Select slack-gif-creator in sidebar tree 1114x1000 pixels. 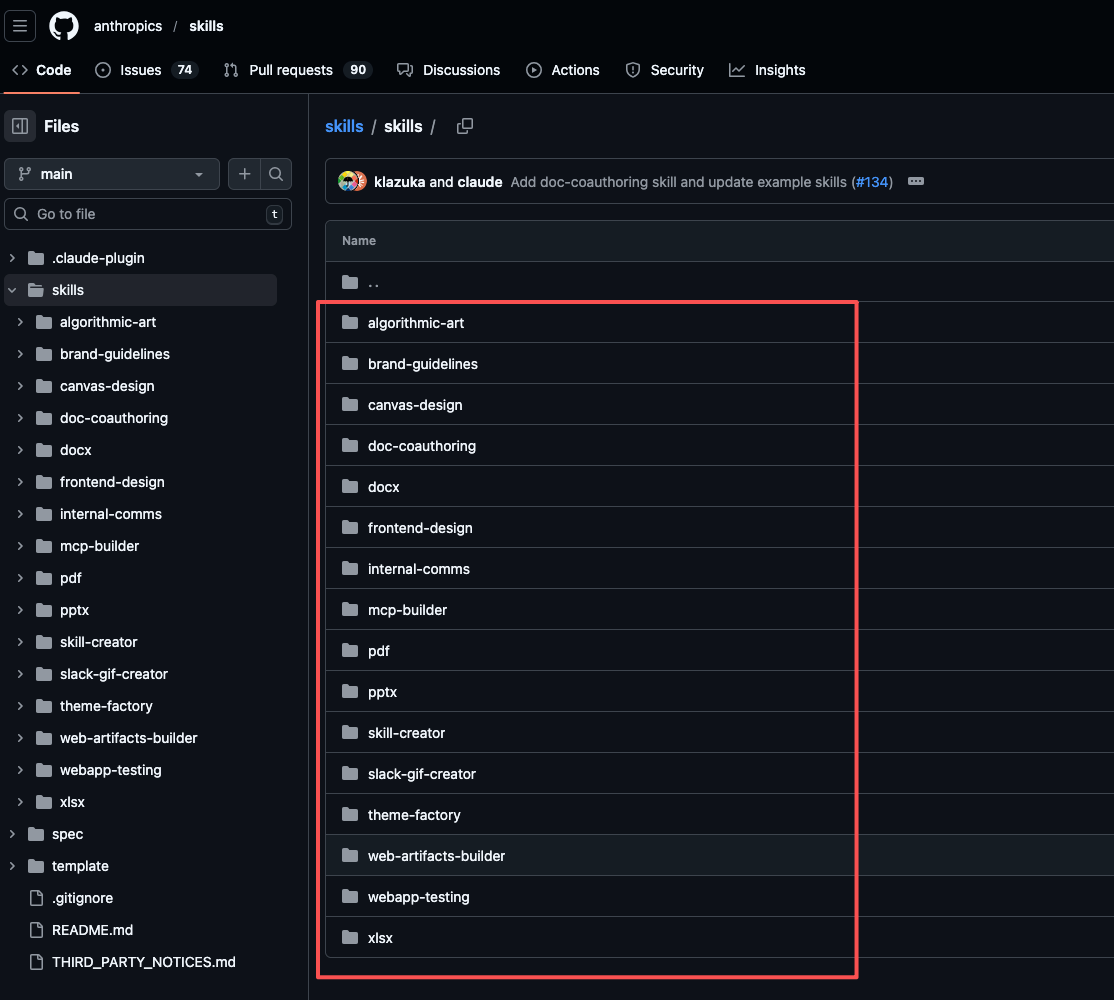pyautogui.click(x=114, y=674)
